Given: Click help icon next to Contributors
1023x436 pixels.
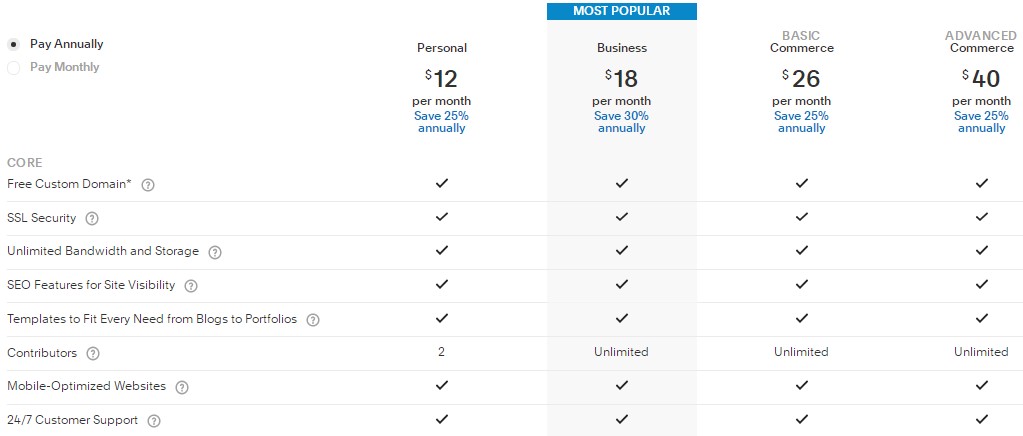Looking at the screenshot, I should tap(93, 354).
